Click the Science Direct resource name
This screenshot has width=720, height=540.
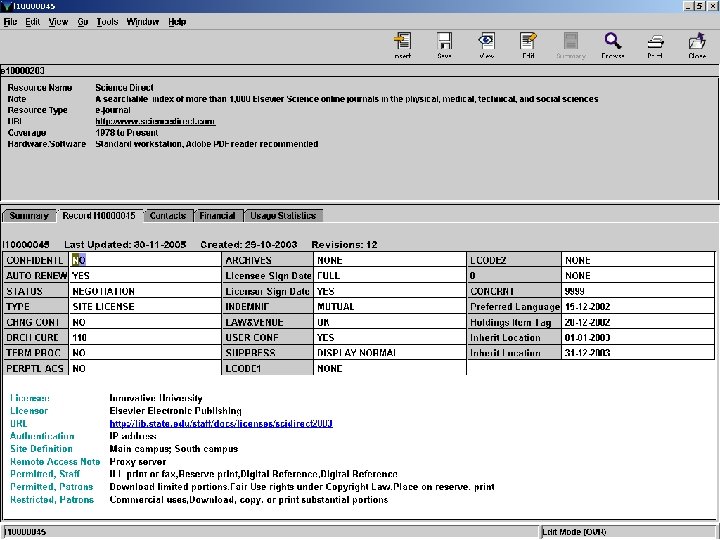pos(124,87)
